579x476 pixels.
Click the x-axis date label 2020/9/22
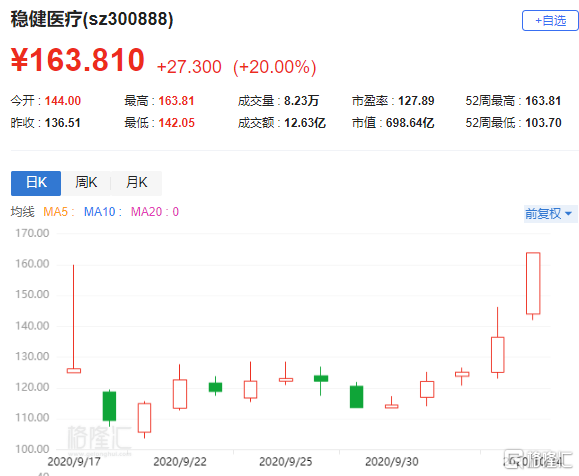point(180,462)
